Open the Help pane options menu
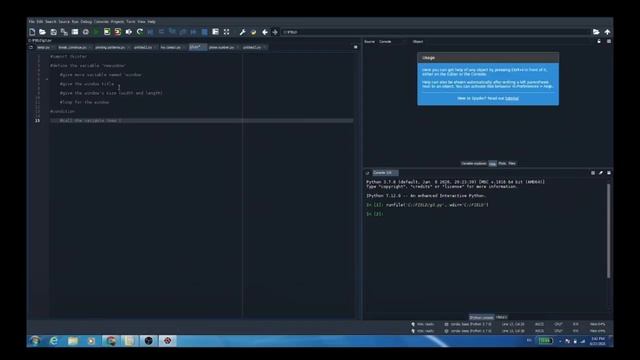Image resolution: width=640 pixels, height=360 pixels. point(609,41)
